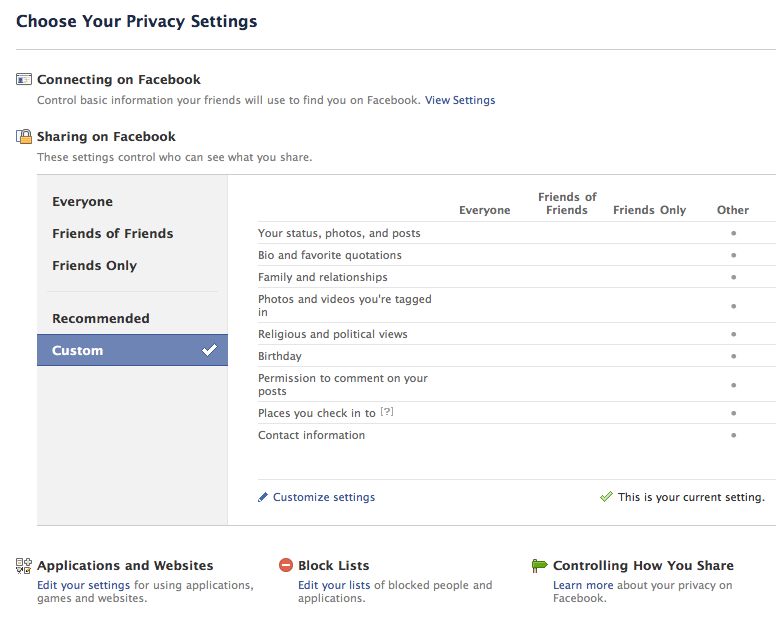Viewport: 782px width, 634px height.
Task: Click Edit your settings for applications
Action: 83,585
